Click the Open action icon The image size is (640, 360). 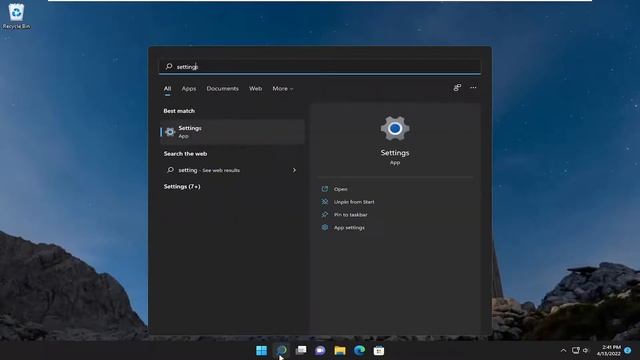point(325,189)
